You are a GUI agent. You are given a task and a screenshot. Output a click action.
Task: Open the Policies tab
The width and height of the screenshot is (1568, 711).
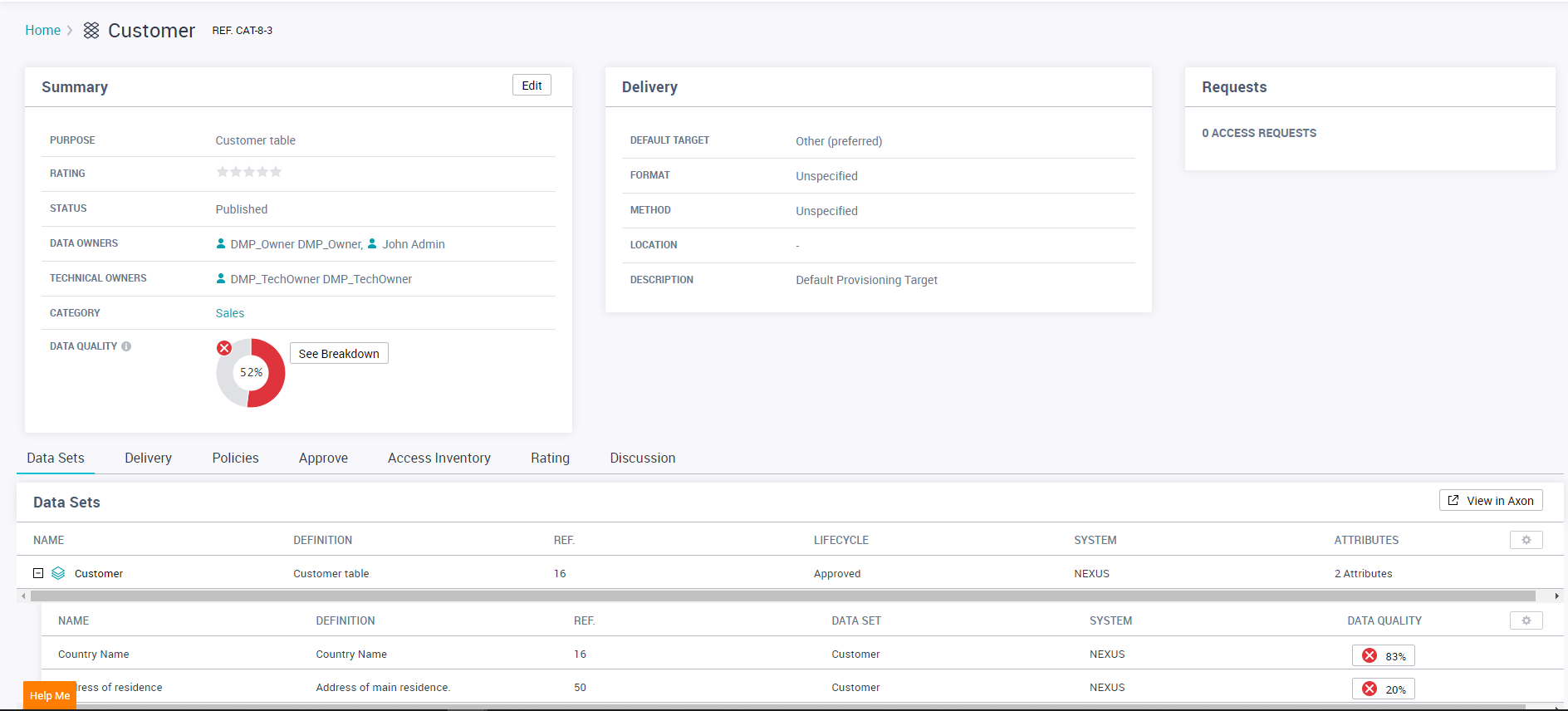235,458
